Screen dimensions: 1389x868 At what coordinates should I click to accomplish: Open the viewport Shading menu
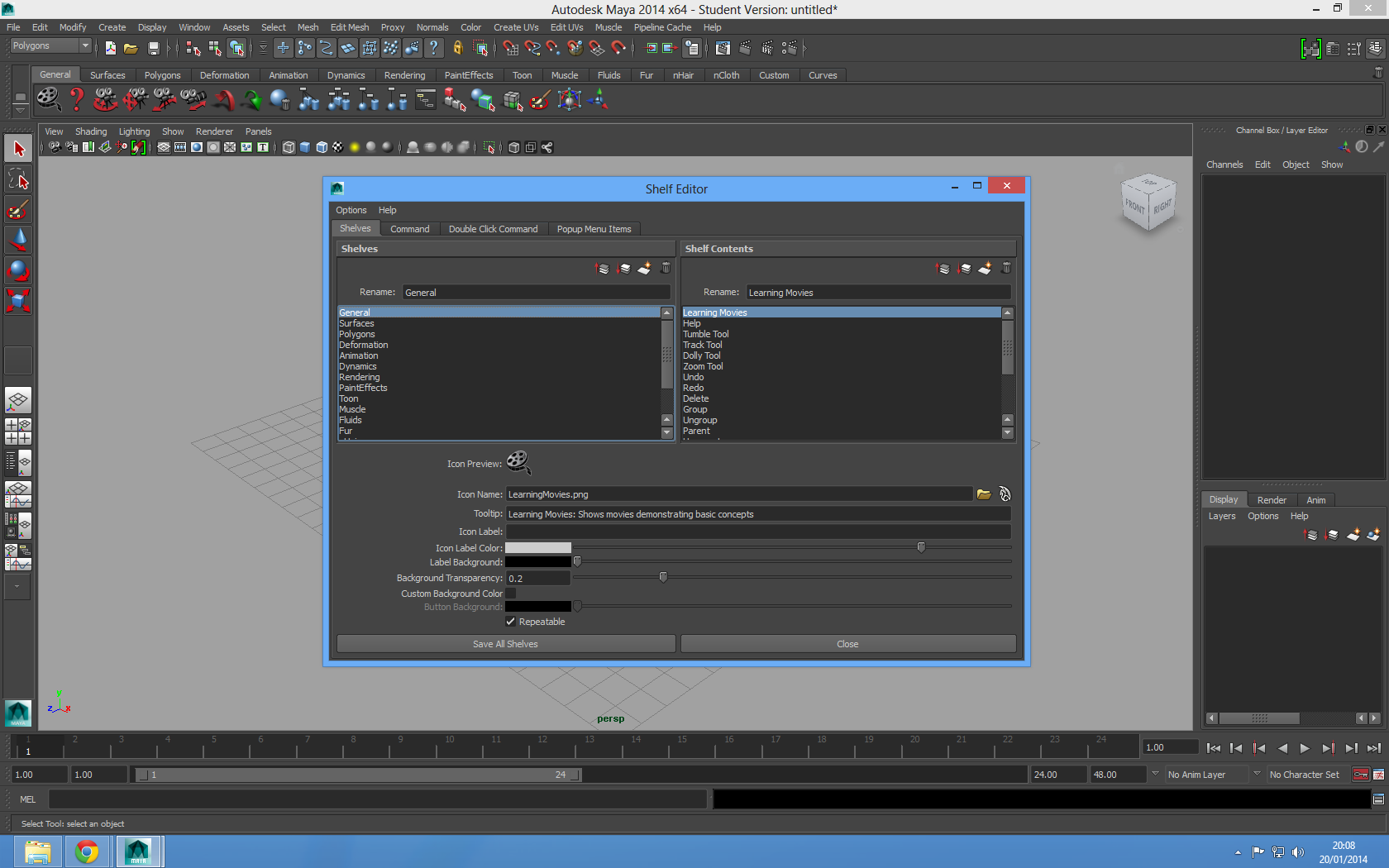click(x=91, y=131)
